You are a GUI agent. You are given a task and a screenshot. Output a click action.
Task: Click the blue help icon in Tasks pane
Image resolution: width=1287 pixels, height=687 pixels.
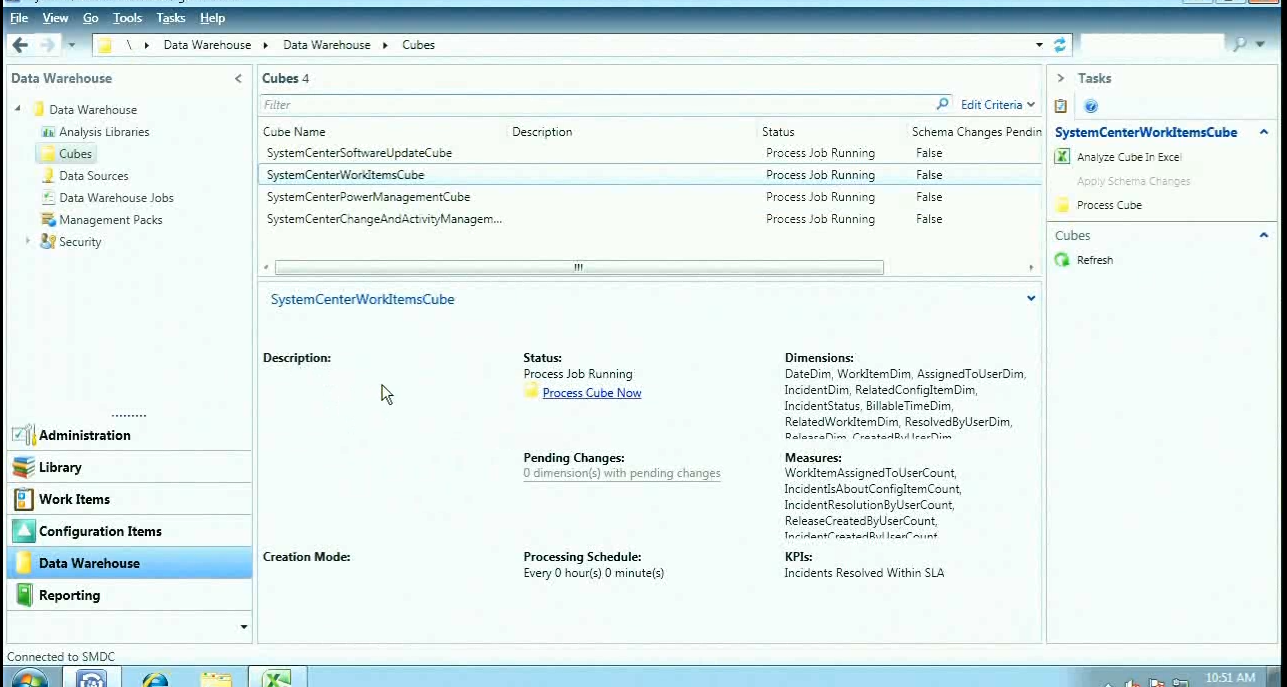click(x=1091, y=106)
